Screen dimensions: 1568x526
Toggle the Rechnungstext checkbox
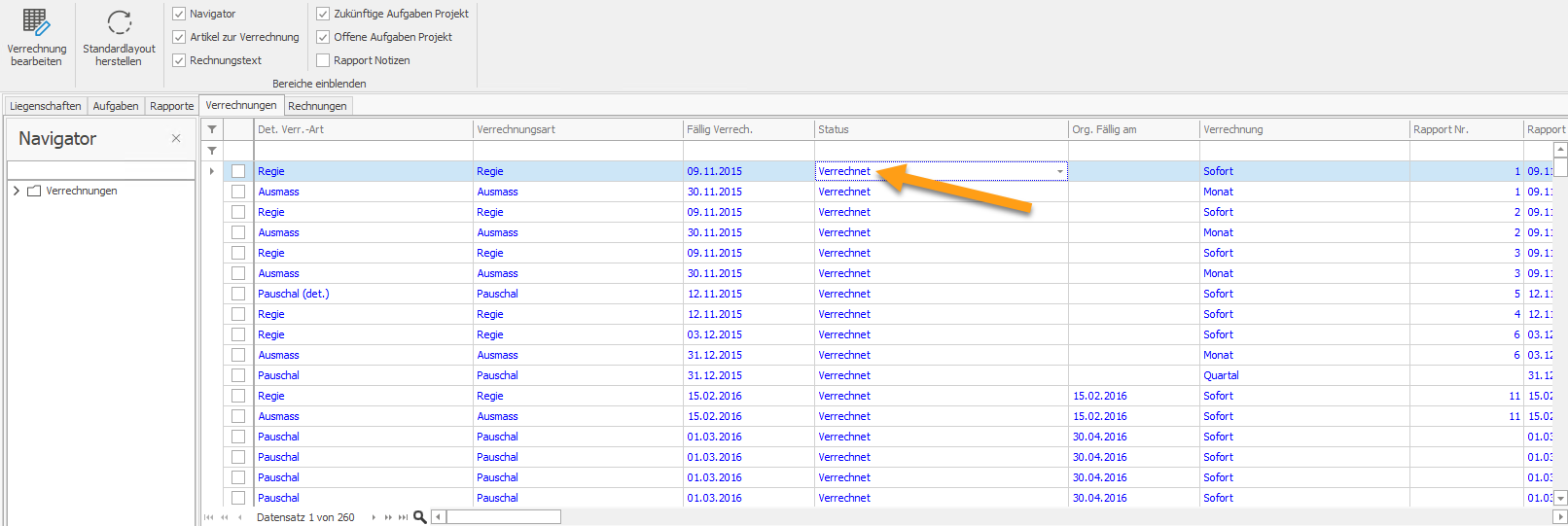point(179,60)
